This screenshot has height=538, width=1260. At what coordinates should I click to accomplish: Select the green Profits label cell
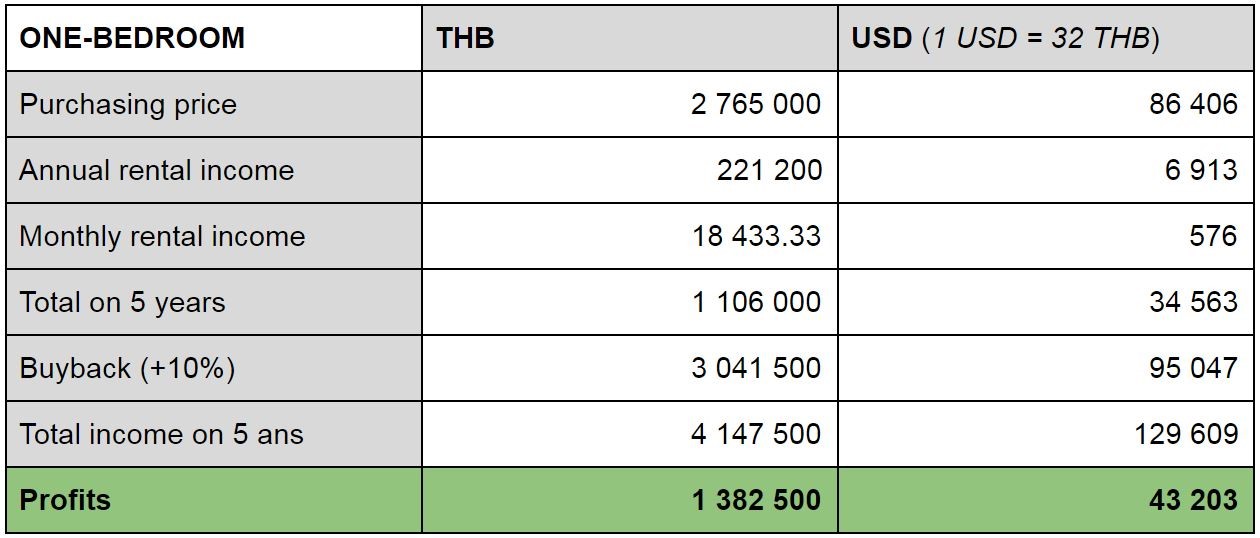214,500
